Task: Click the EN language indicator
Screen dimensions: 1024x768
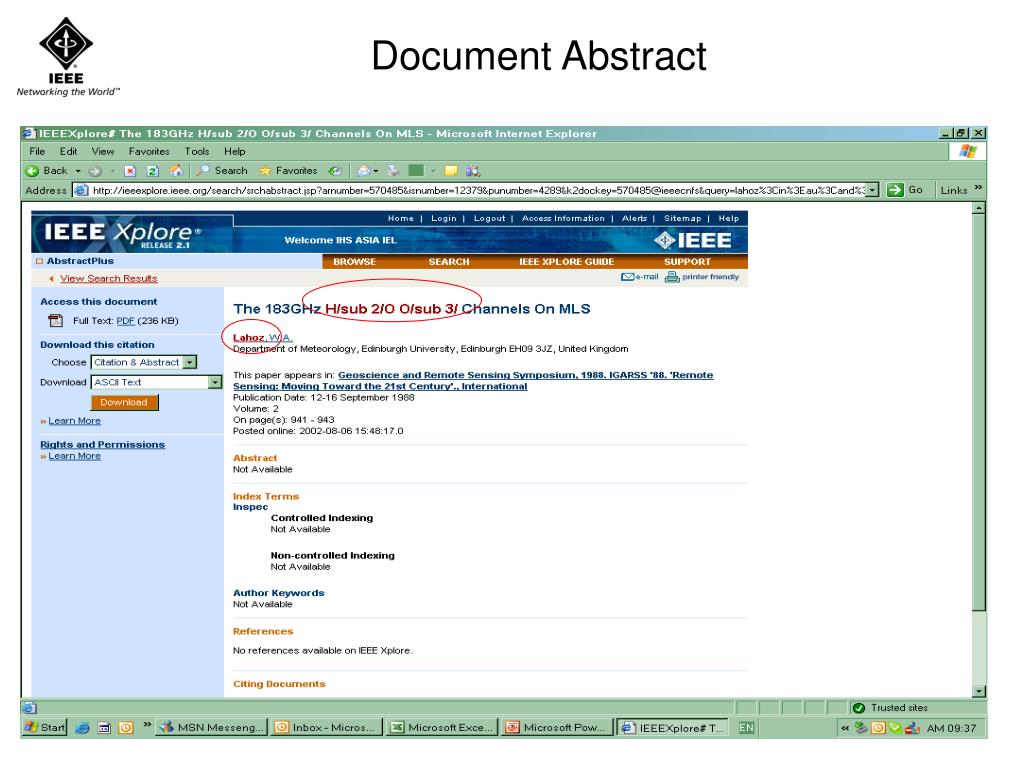Action: 746,728
